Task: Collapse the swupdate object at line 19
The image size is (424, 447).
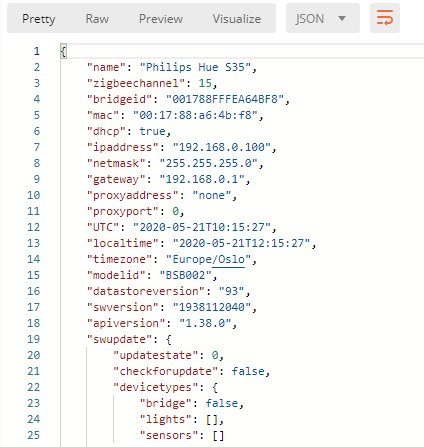Action: pyautogui.click(x=169, y=340)
